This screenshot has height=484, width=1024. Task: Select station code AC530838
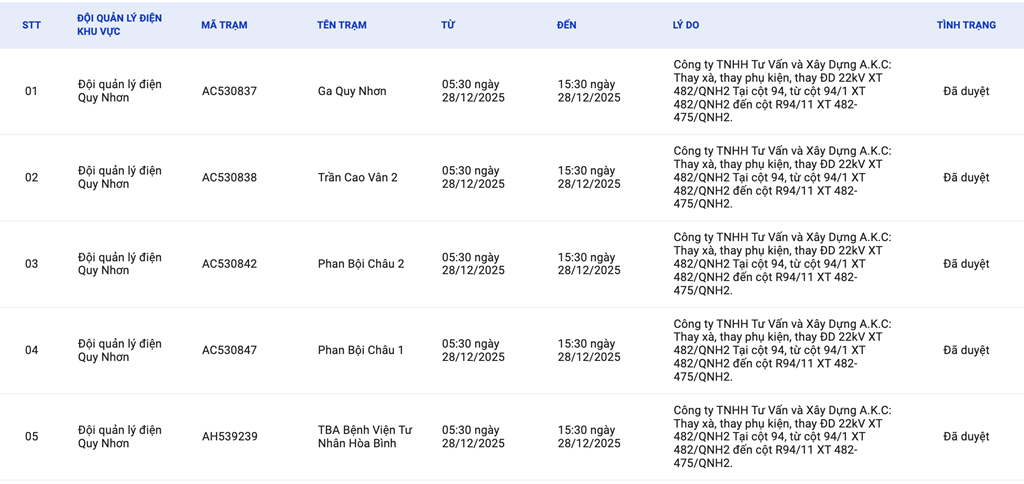(x=229, y=178)
